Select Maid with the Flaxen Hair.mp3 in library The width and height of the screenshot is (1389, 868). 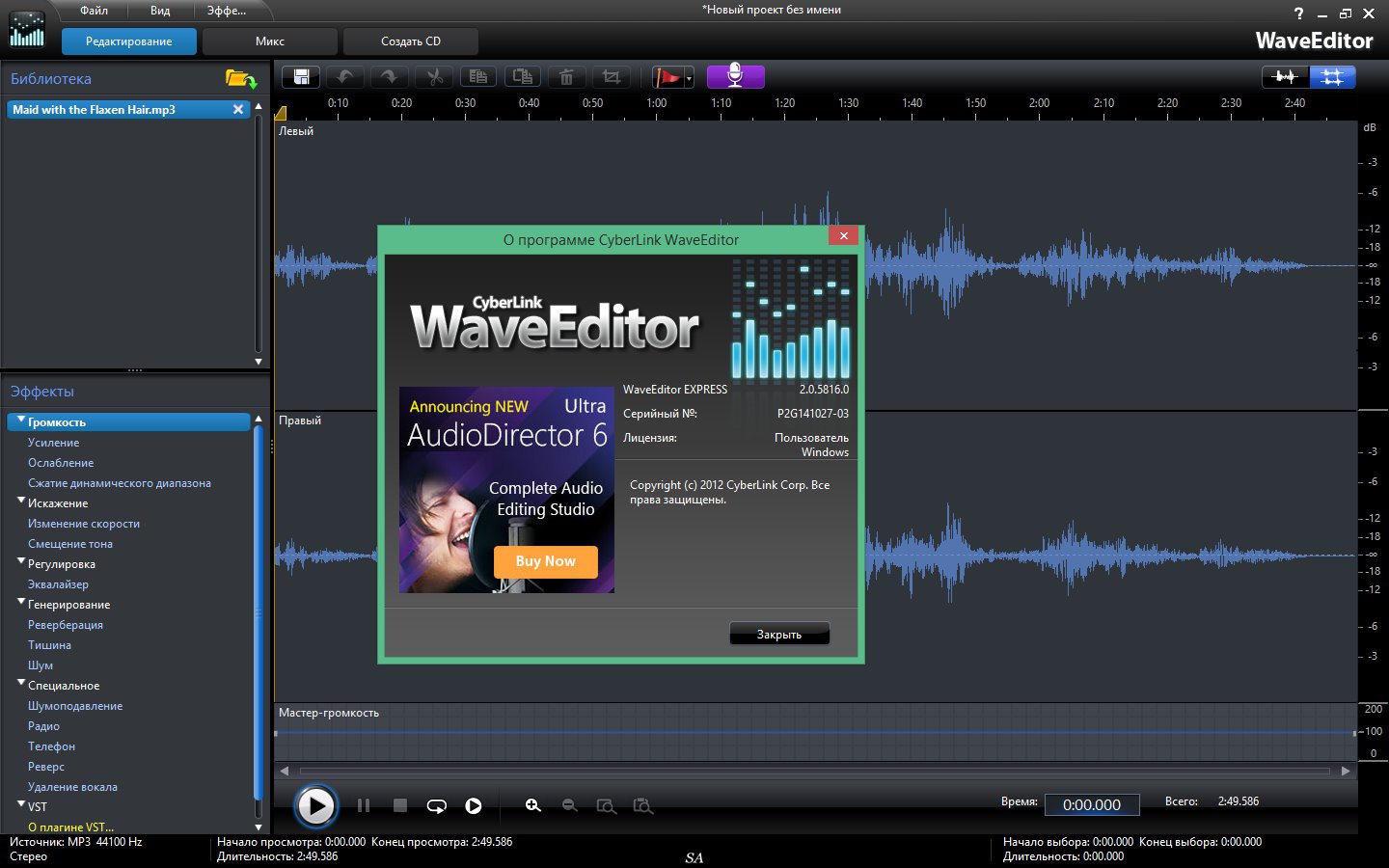(x=128, y=110)
